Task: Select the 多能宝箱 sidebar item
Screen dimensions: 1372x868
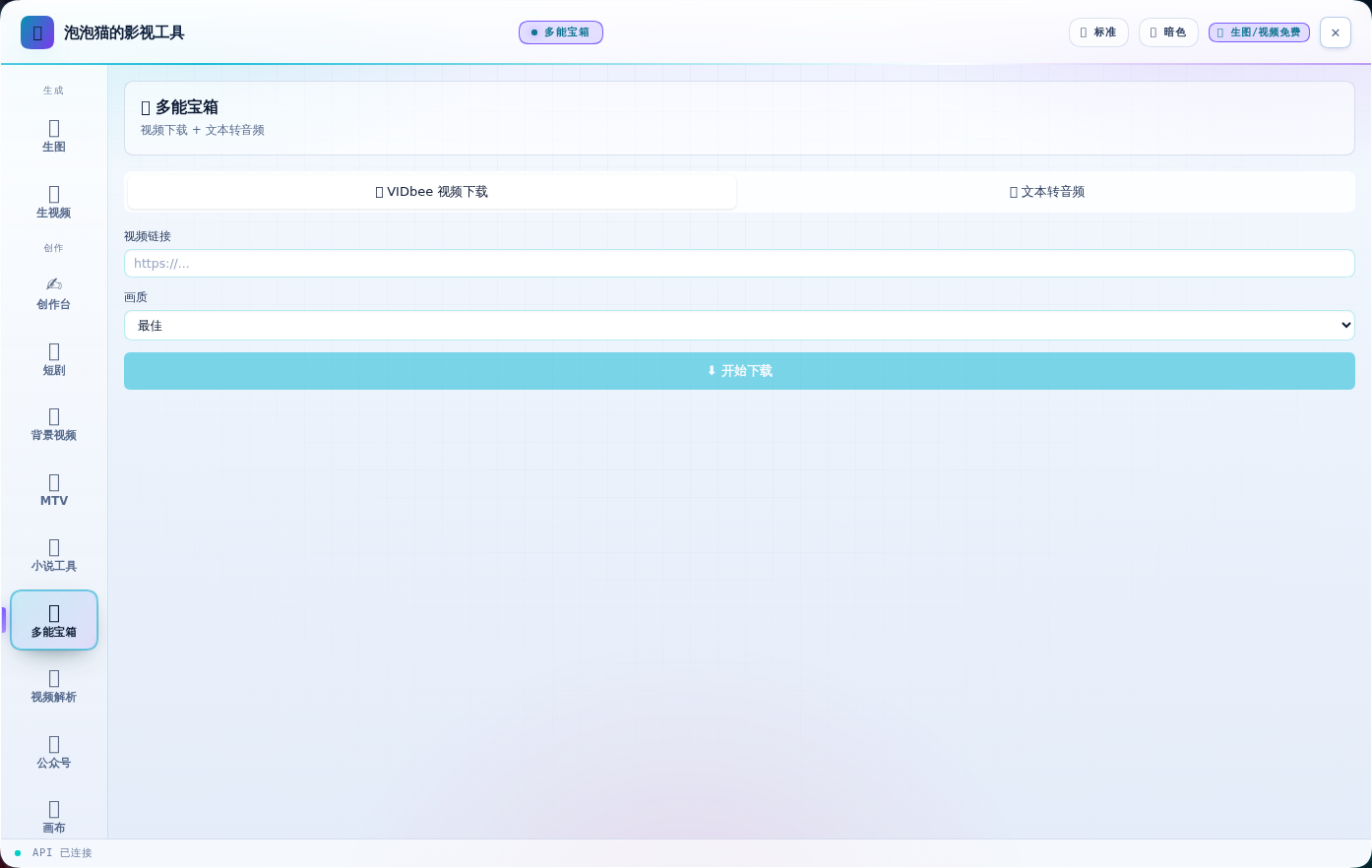Action: click(54, 620)
